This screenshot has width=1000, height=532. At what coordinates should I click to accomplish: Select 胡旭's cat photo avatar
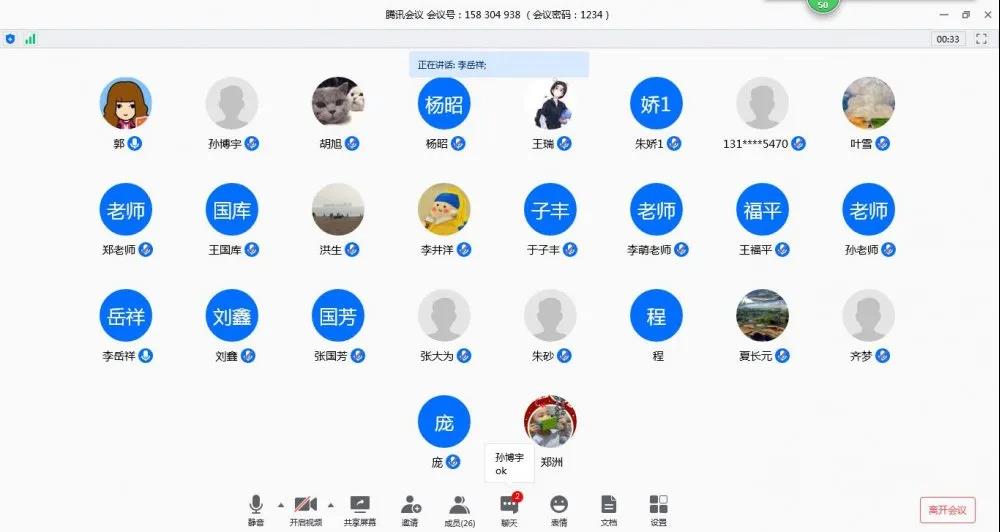pos(338,104)
